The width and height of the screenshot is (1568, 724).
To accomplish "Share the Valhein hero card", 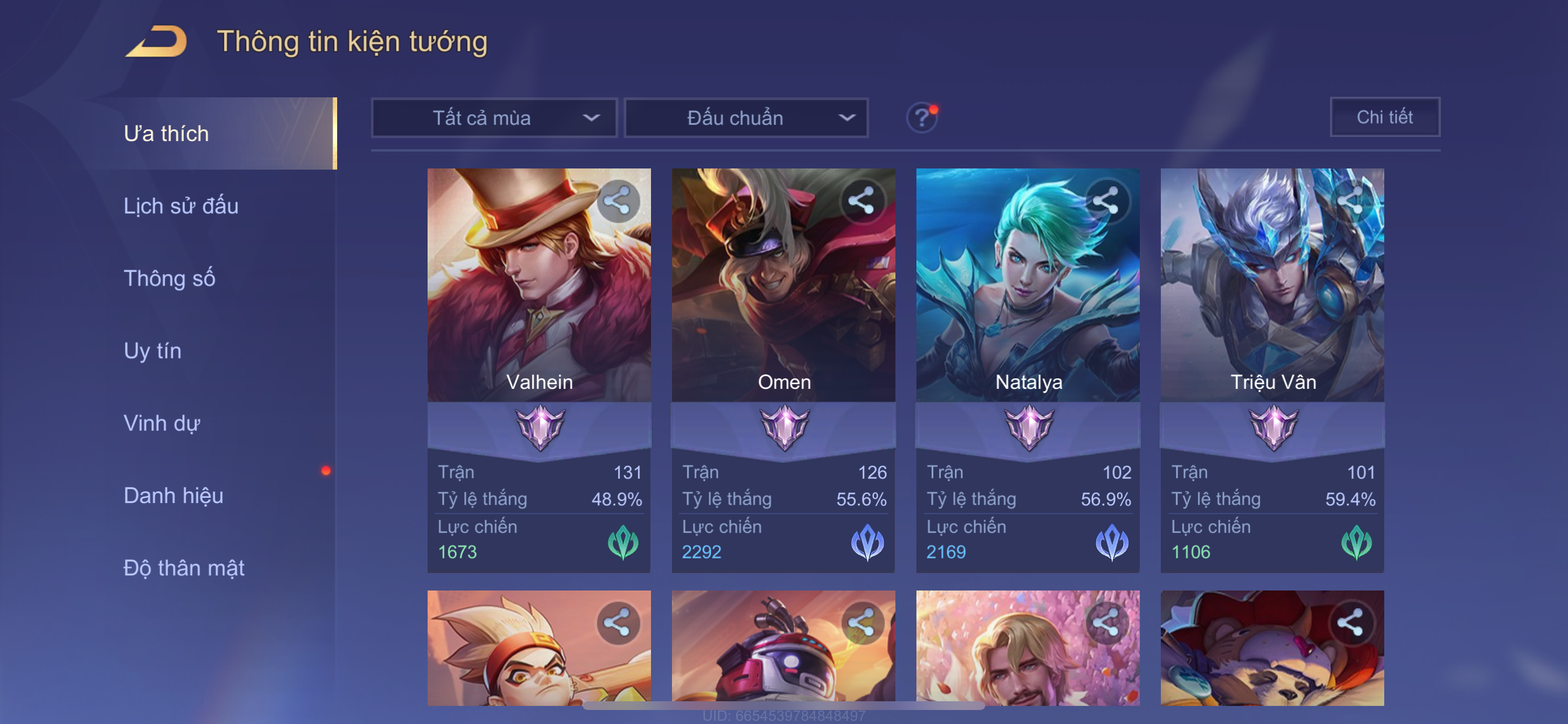I will pyautogui.click(x=618, y=201).
